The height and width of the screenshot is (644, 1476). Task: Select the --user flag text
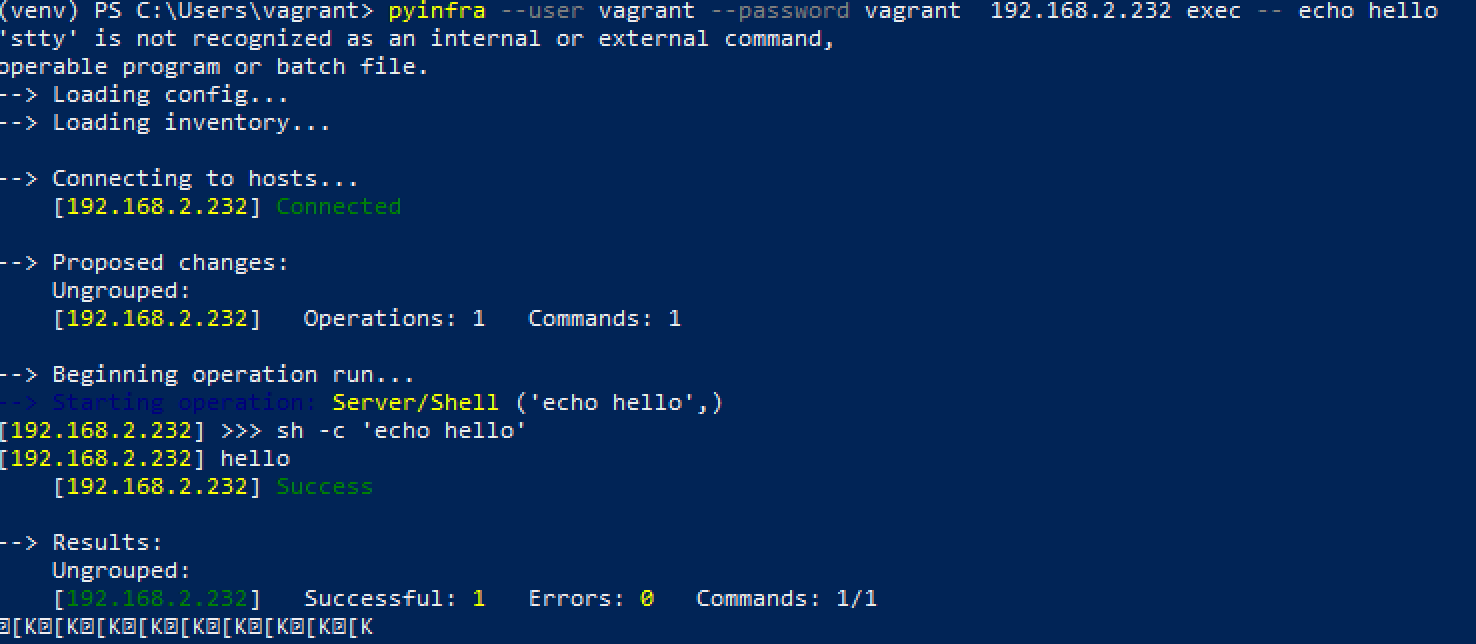[542, 12]
